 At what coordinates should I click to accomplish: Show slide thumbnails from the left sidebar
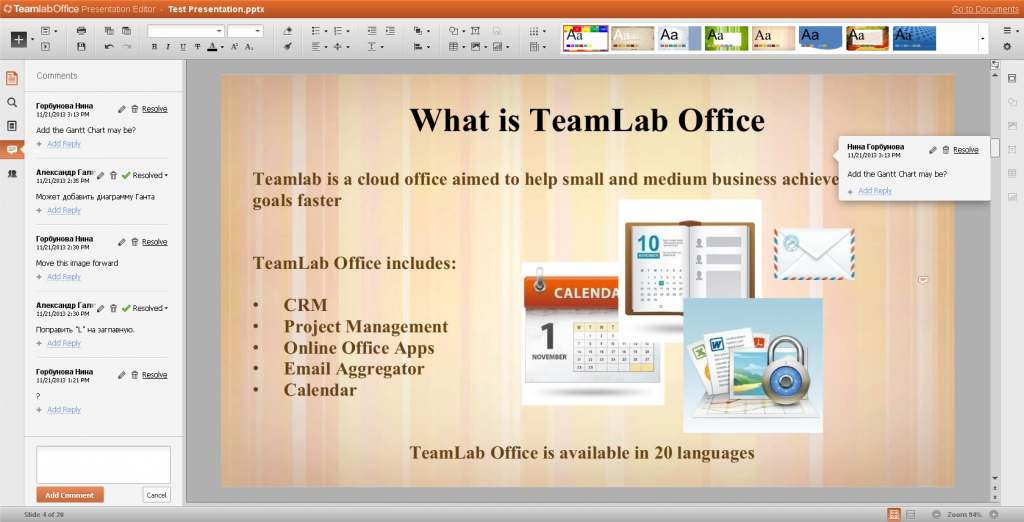click(x=12, y=125)
